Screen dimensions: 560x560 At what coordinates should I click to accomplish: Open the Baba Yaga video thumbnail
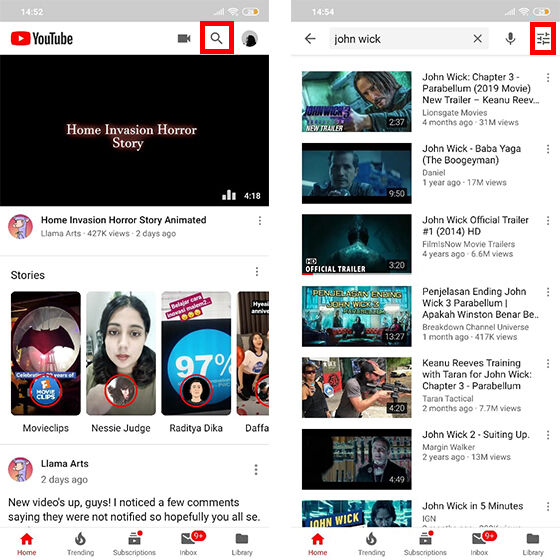pos(356,173)
